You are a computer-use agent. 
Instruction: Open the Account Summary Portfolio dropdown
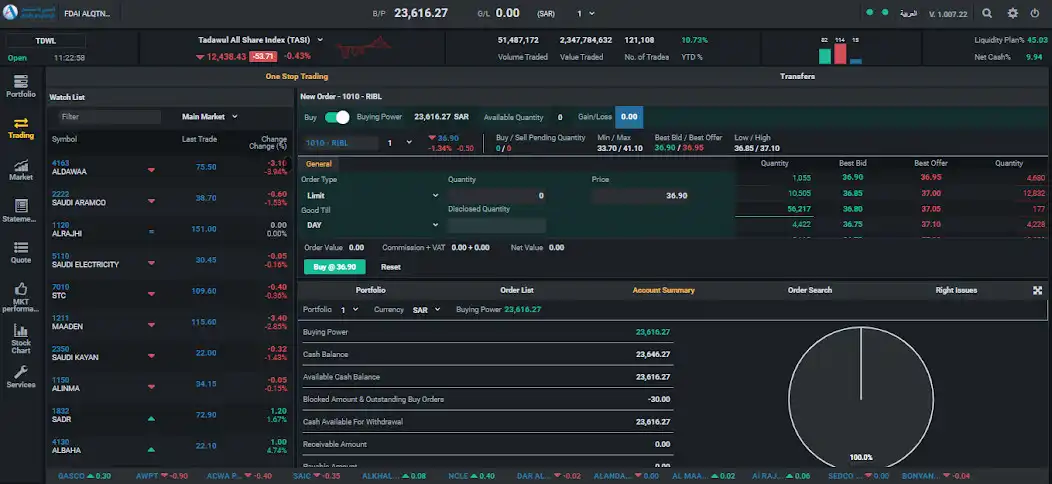point(350,309)
